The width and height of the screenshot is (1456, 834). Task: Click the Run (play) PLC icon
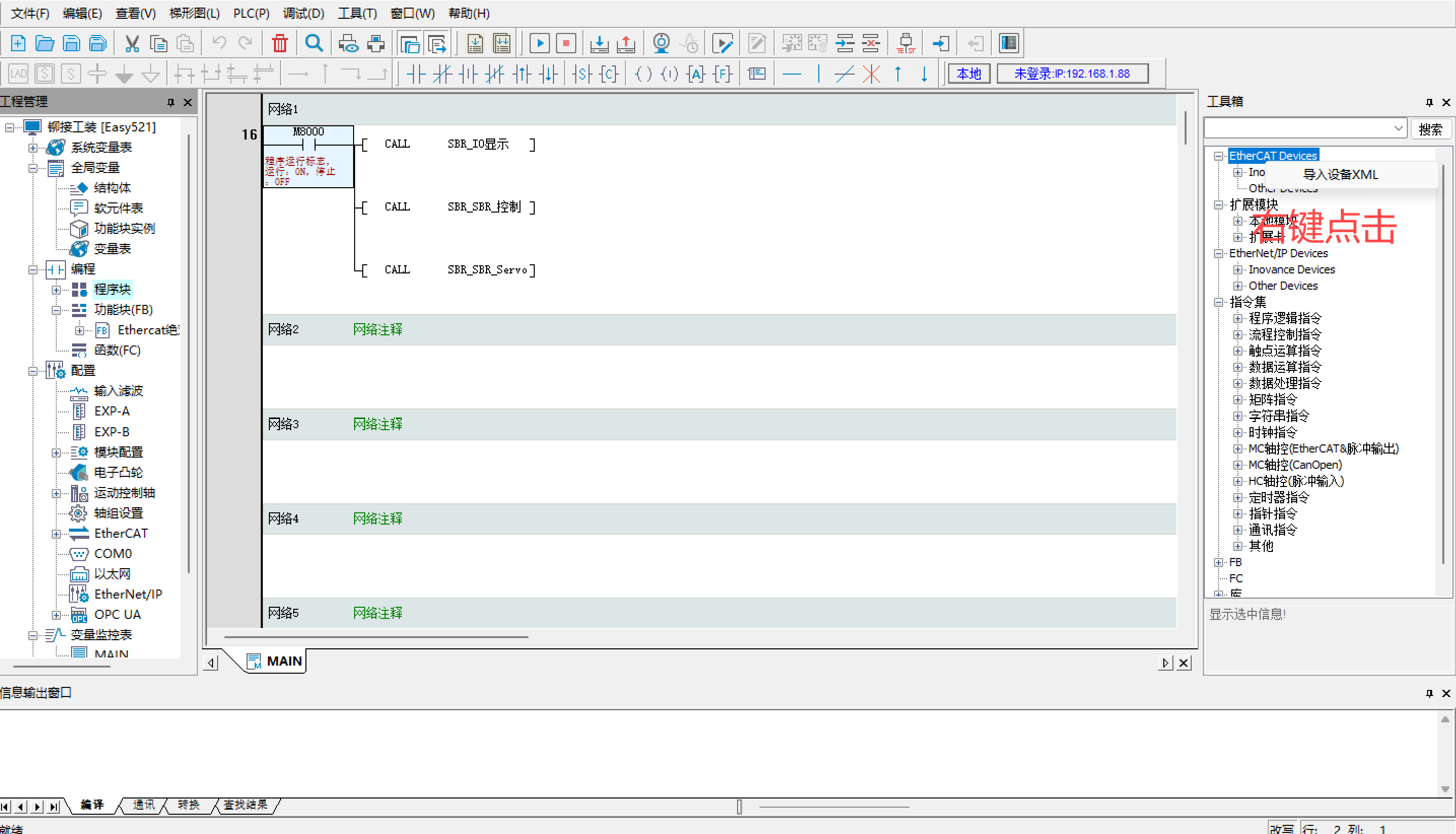pos(539,44)
